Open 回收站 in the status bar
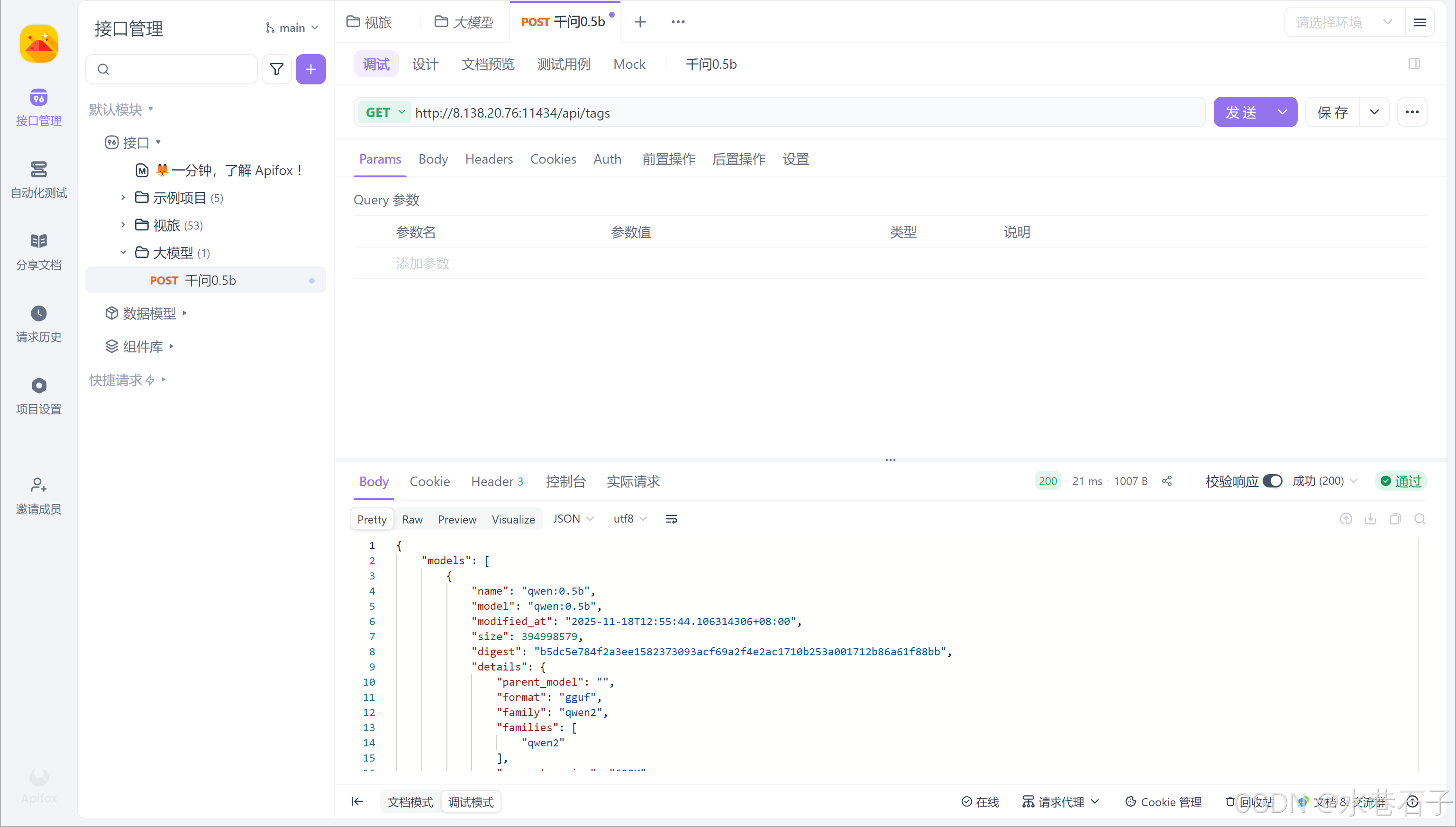The image size is (1456, 827). pos(1249,801)
